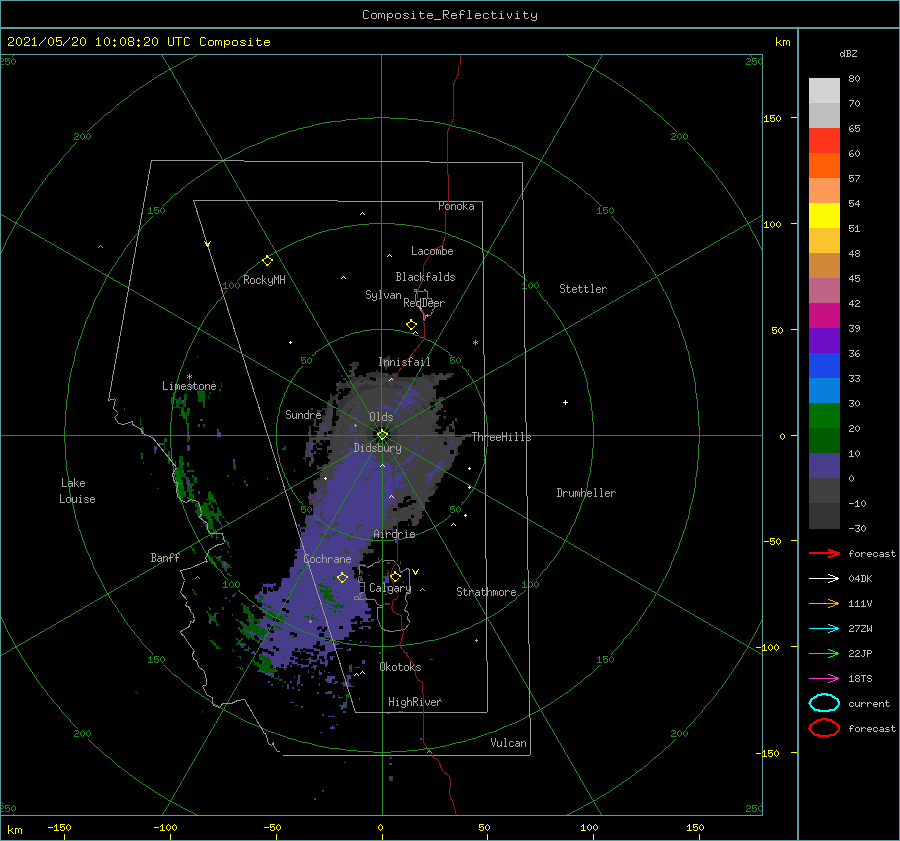Click the RockyMH label
This screenshot has width=900, height=841.
coord(264,280)
